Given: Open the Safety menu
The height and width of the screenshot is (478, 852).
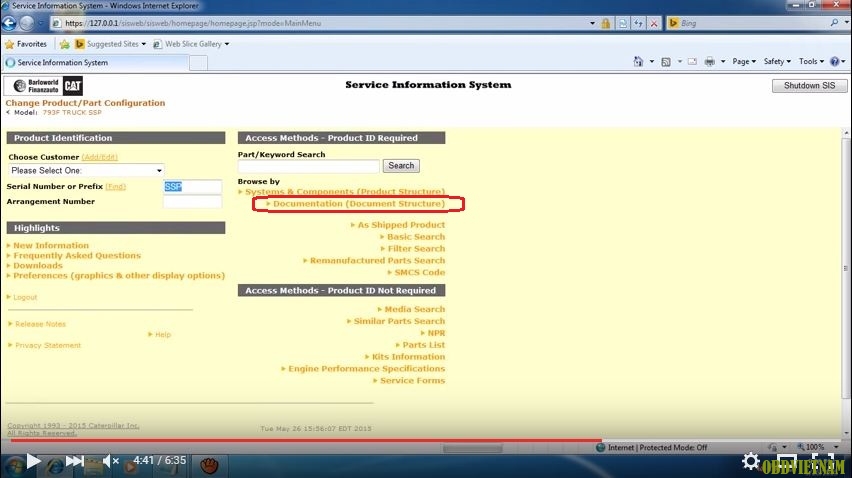Looking at the screenshot, I should (x=777, y=62).
